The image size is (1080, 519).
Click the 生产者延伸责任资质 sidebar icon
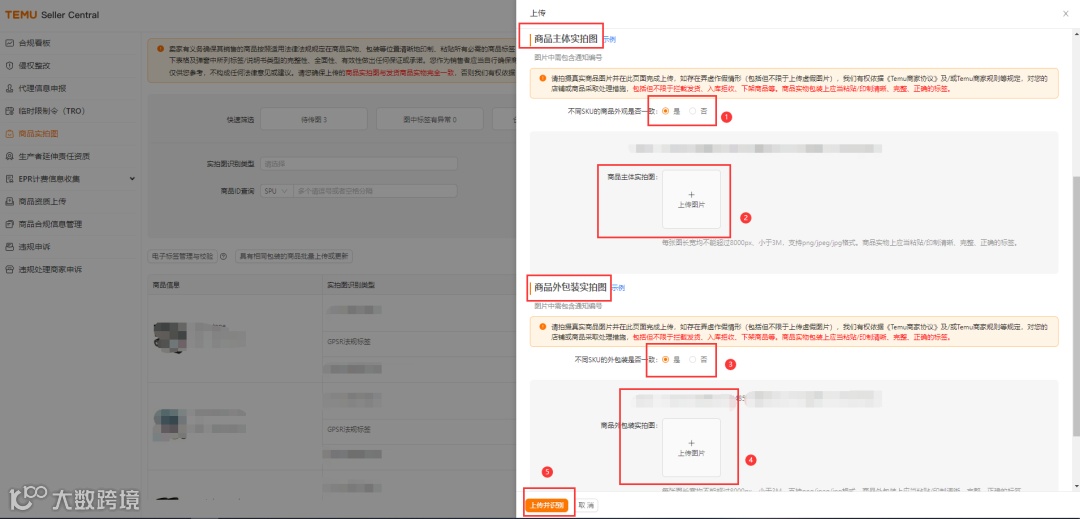pos(10,156)
